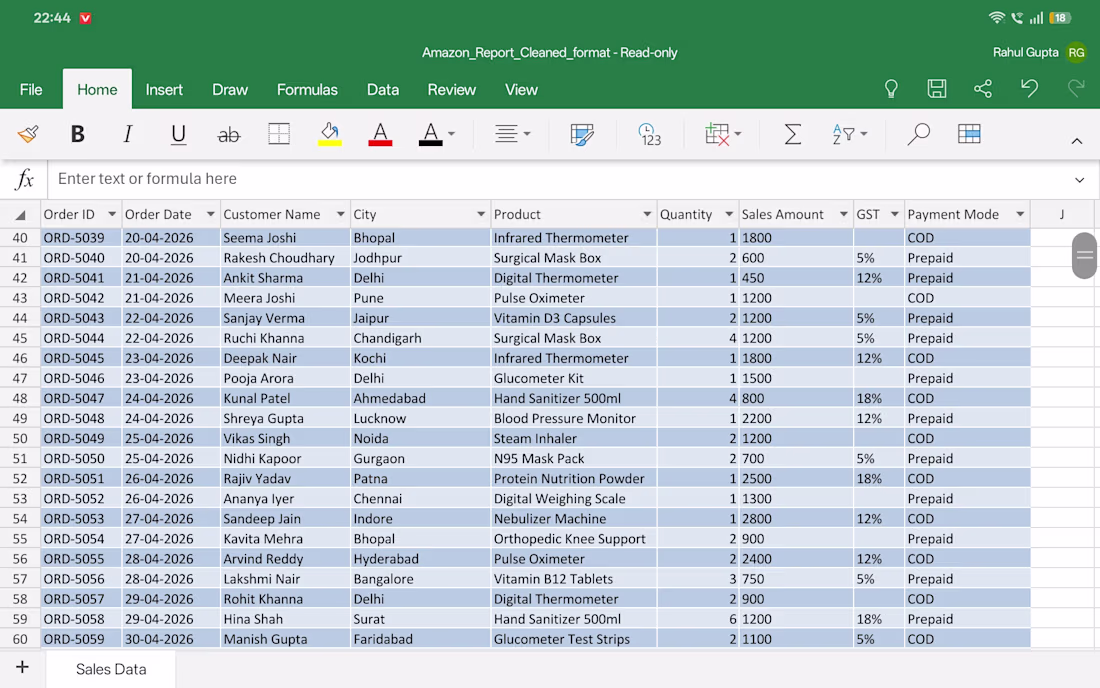Open the Order ID filter dropdown

(112, 214)
